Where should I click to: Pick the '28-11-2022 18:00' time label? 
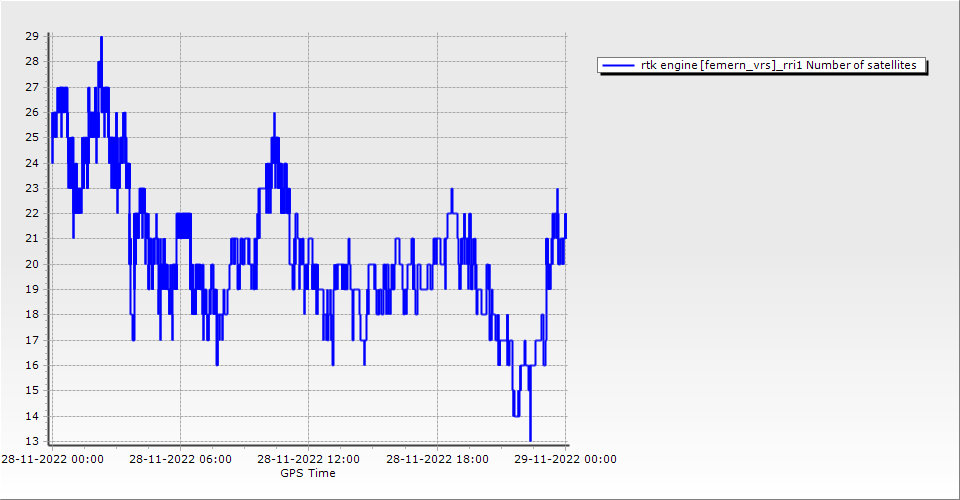coord(437,460)
